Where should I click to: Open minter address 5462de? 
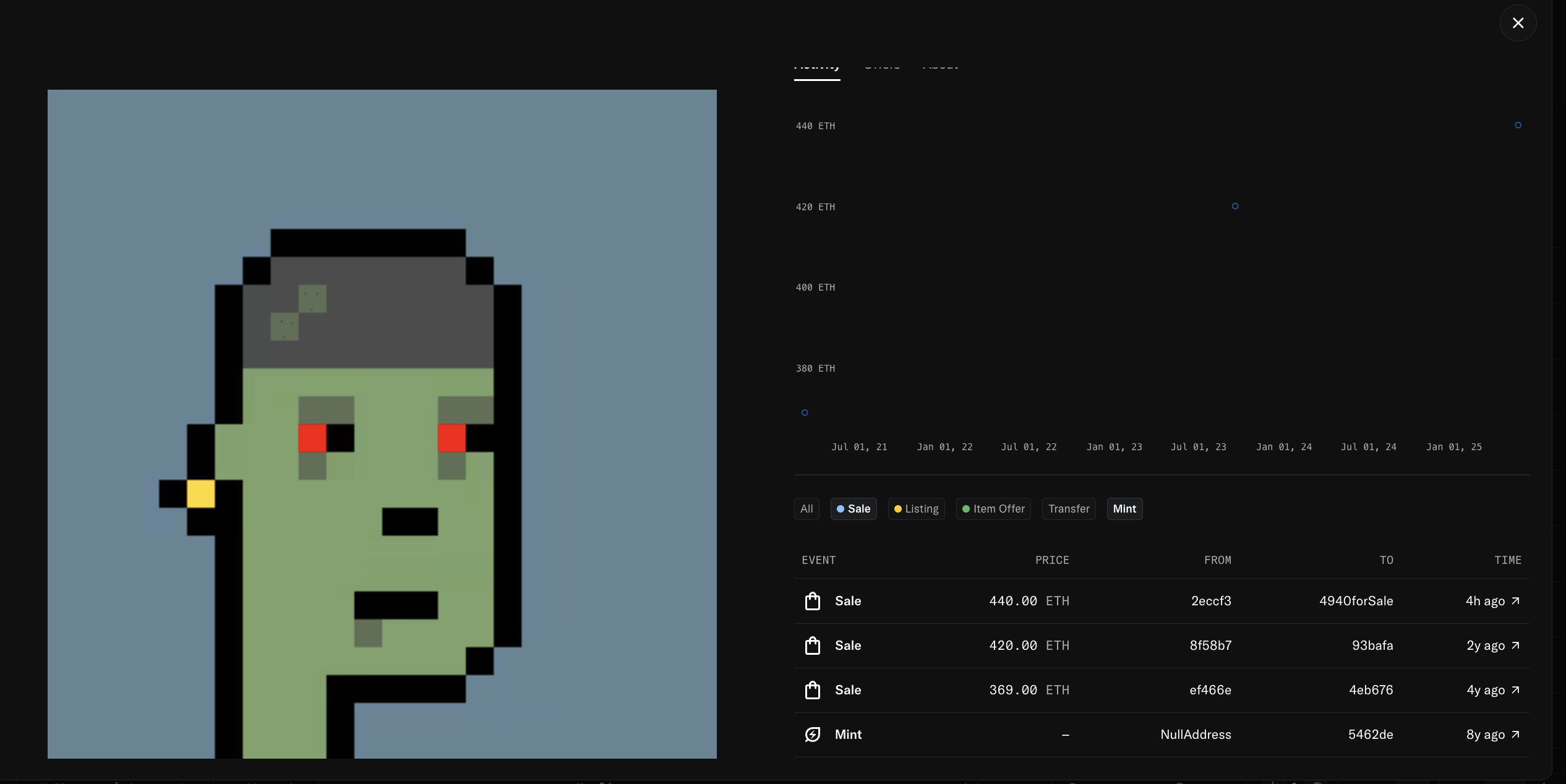coord(1371,735)
